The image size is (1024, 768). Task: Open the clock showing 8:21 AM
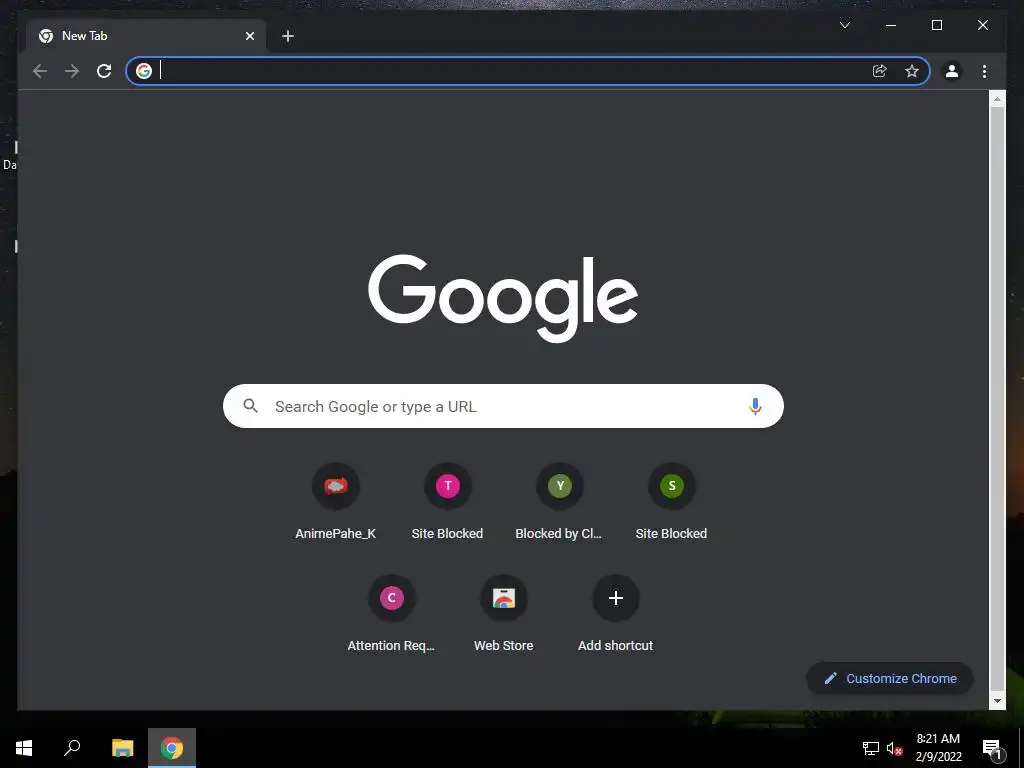click(x=938, y=748)
